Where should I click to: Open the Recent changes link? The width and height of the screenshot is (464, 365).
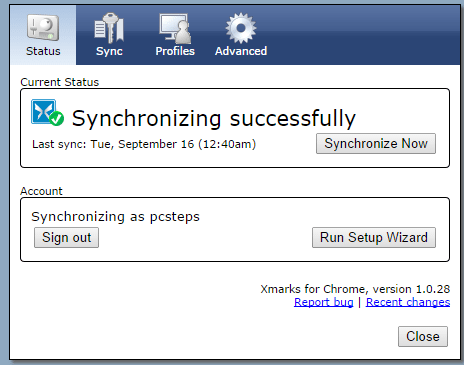408,302
